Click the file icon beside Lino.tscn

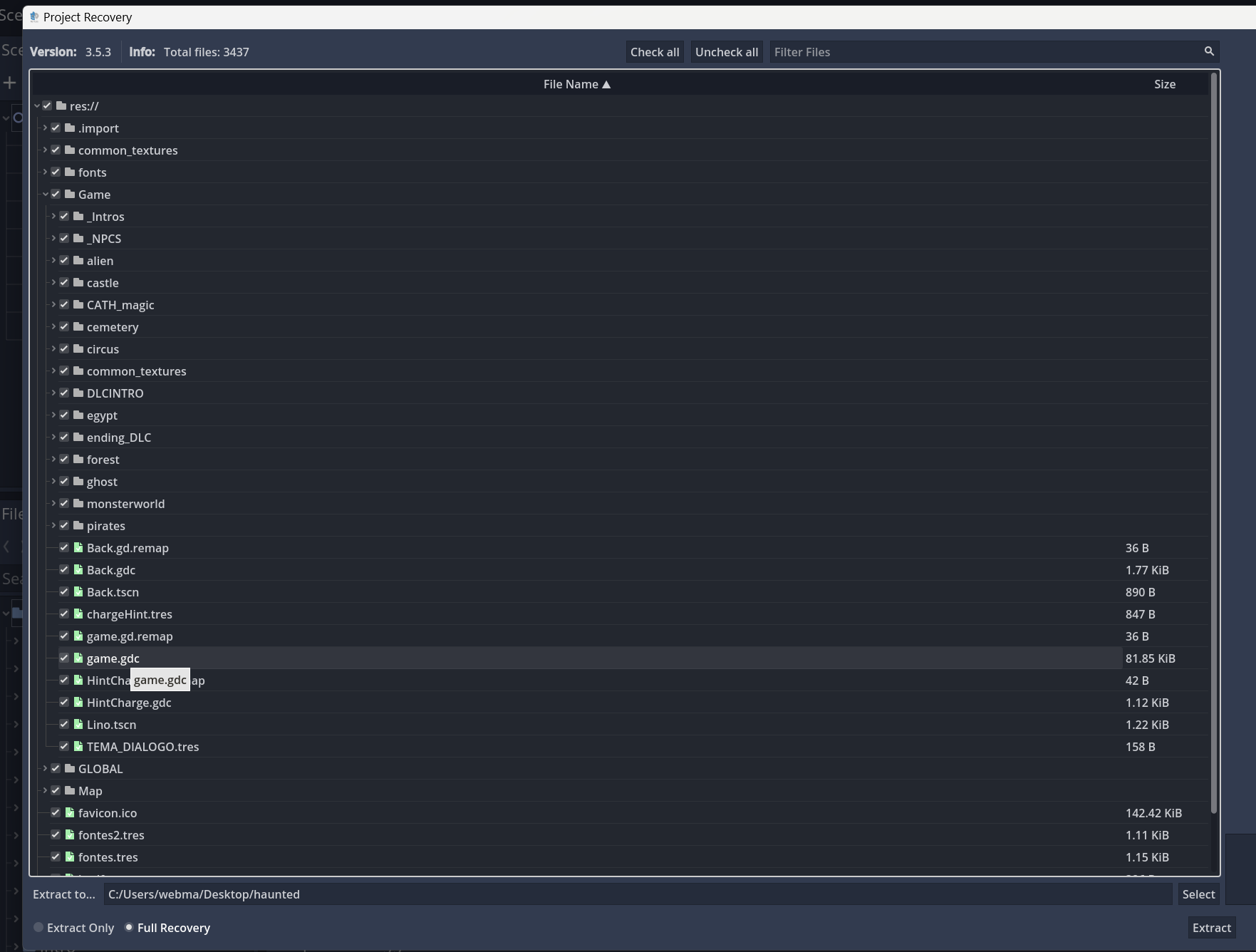pos(78,725)
